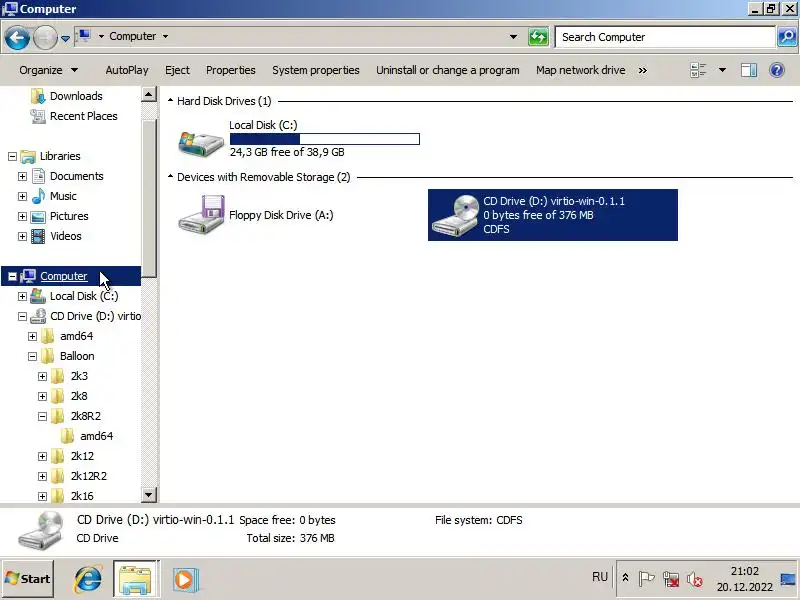800x600 pixels.
Task: Select Recent Places in navigation pane
Action: pyautogui.click(x=84, y=116)
